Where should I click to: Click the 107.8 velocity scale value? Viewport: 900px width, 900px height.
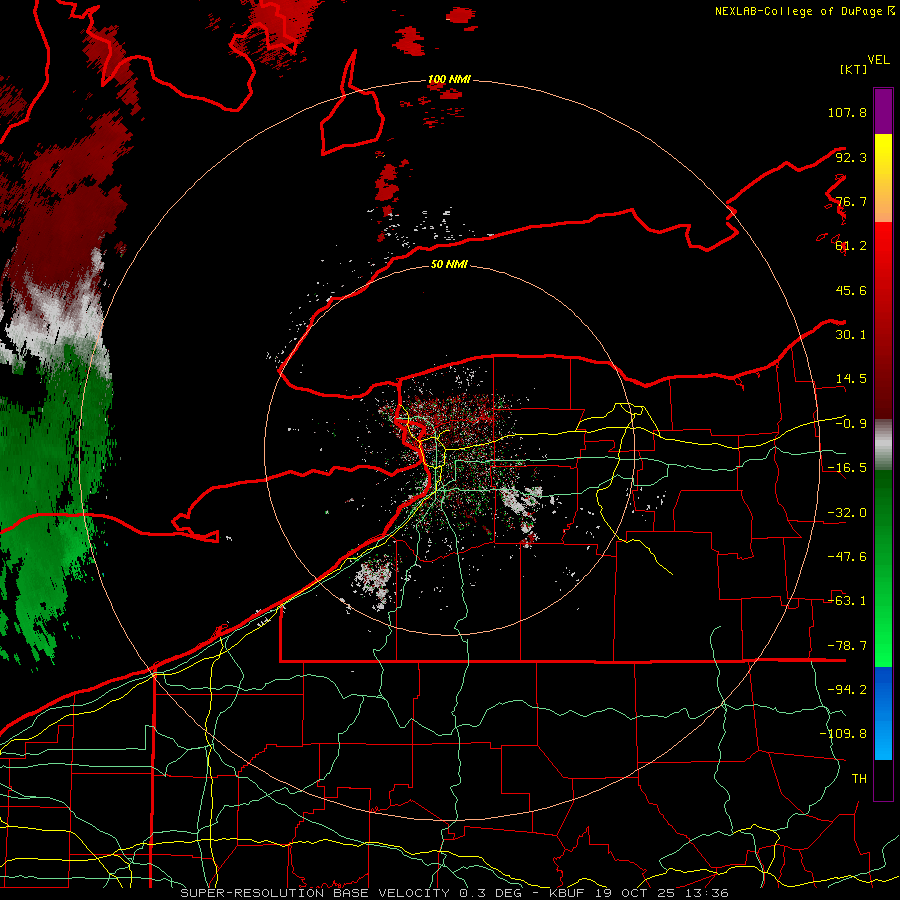point(847,112)
